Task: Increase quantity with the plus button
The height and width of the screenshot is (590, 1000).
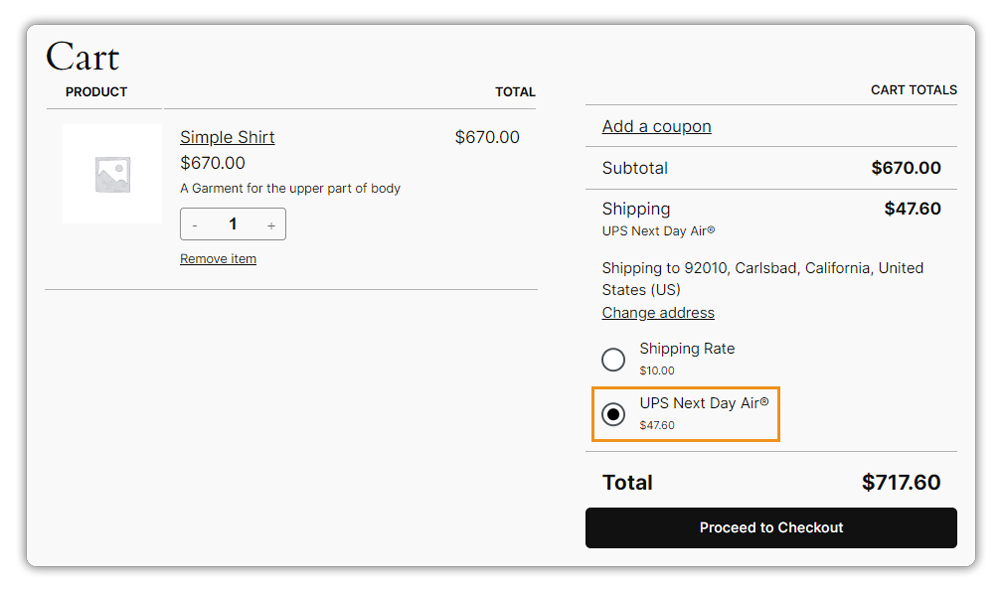Action: coord(271,225)
